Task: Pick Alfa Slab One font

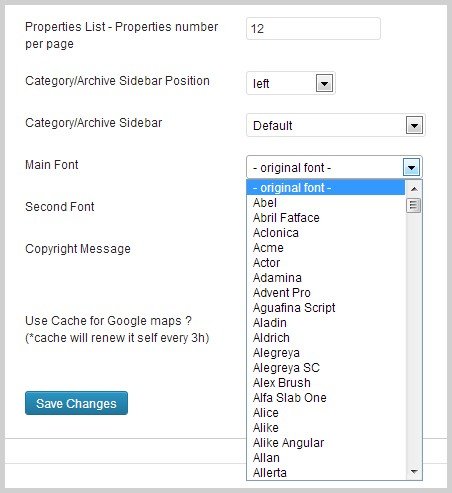Action: (x=326, y=398)
